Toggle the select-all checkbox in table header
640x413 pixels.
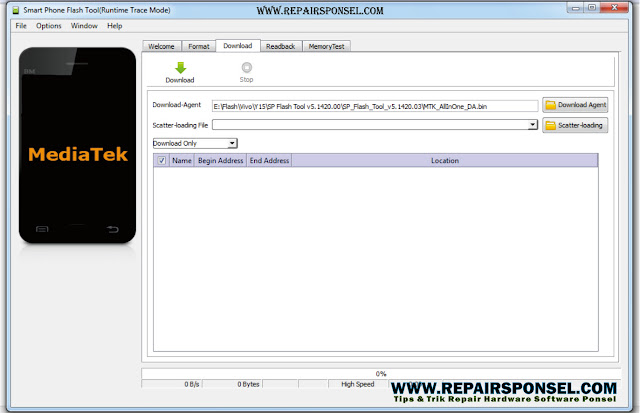(x=162, y=160)
